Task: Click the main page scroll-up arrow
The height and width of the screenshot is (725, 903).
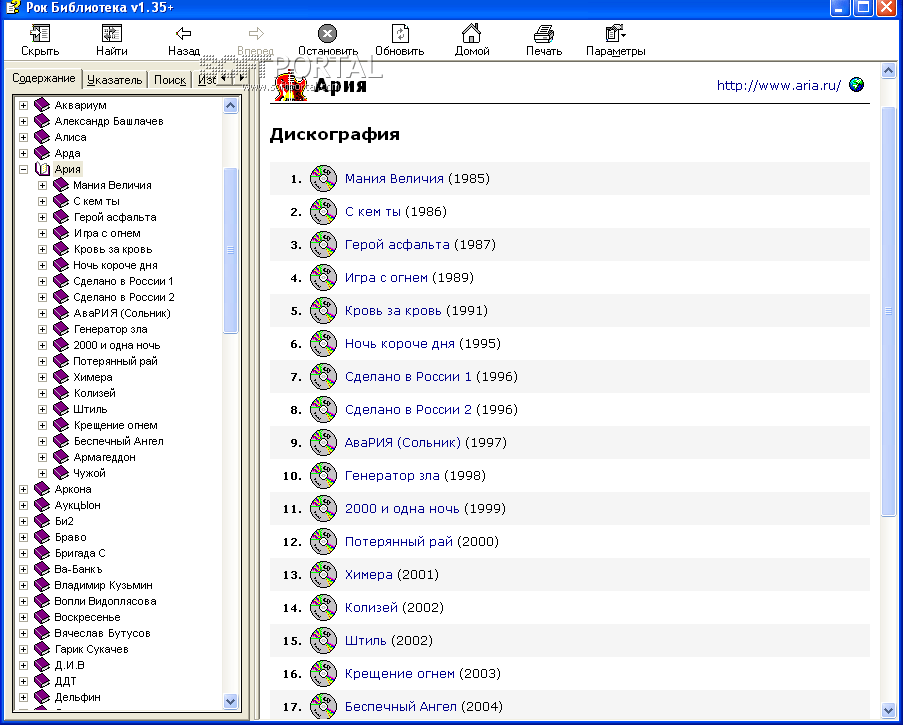Action: coord(889,71)
